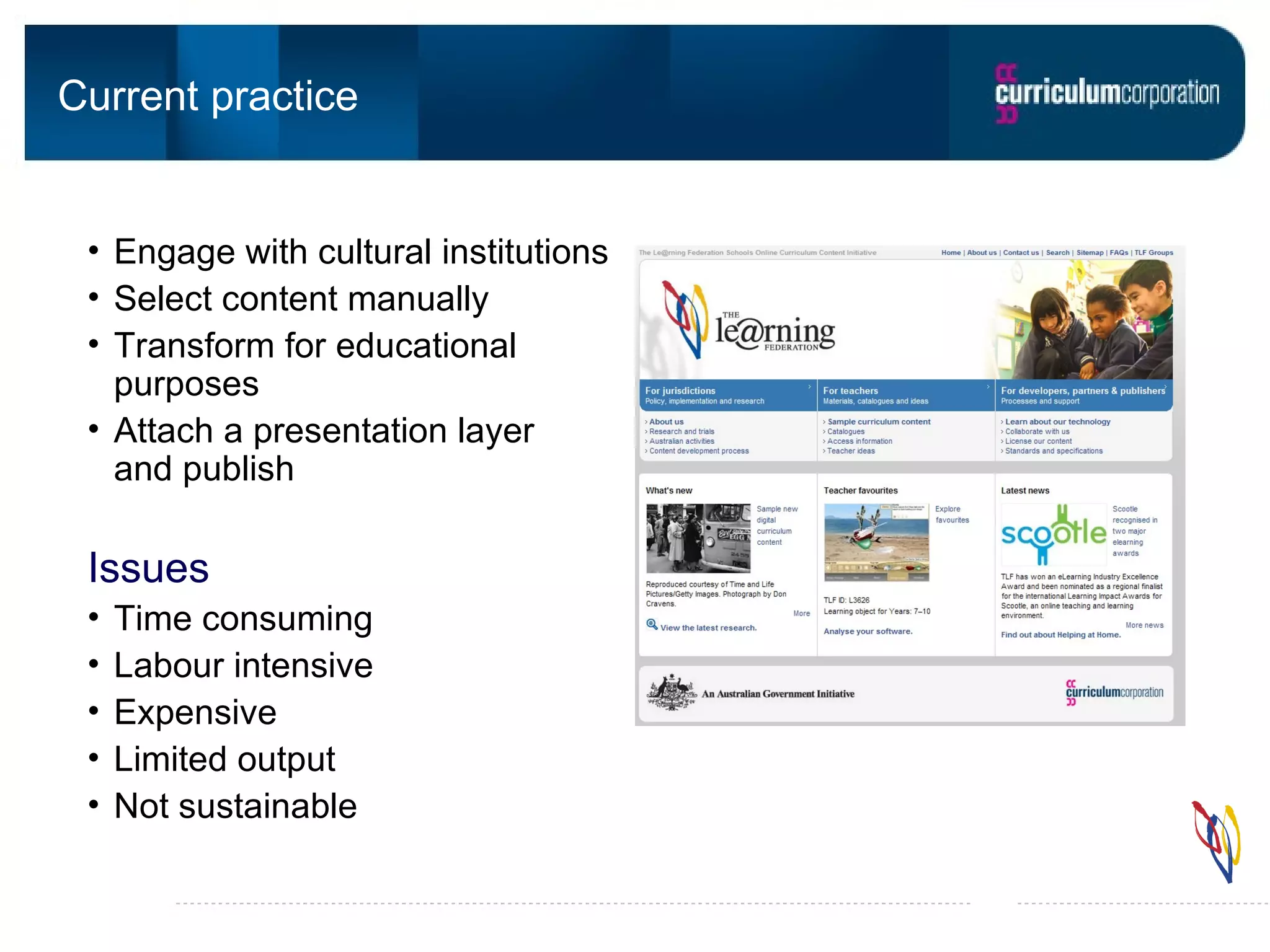Click bullet 'Not sustainable'
This screenshot has width=1270, height=952.
[235, 806]
